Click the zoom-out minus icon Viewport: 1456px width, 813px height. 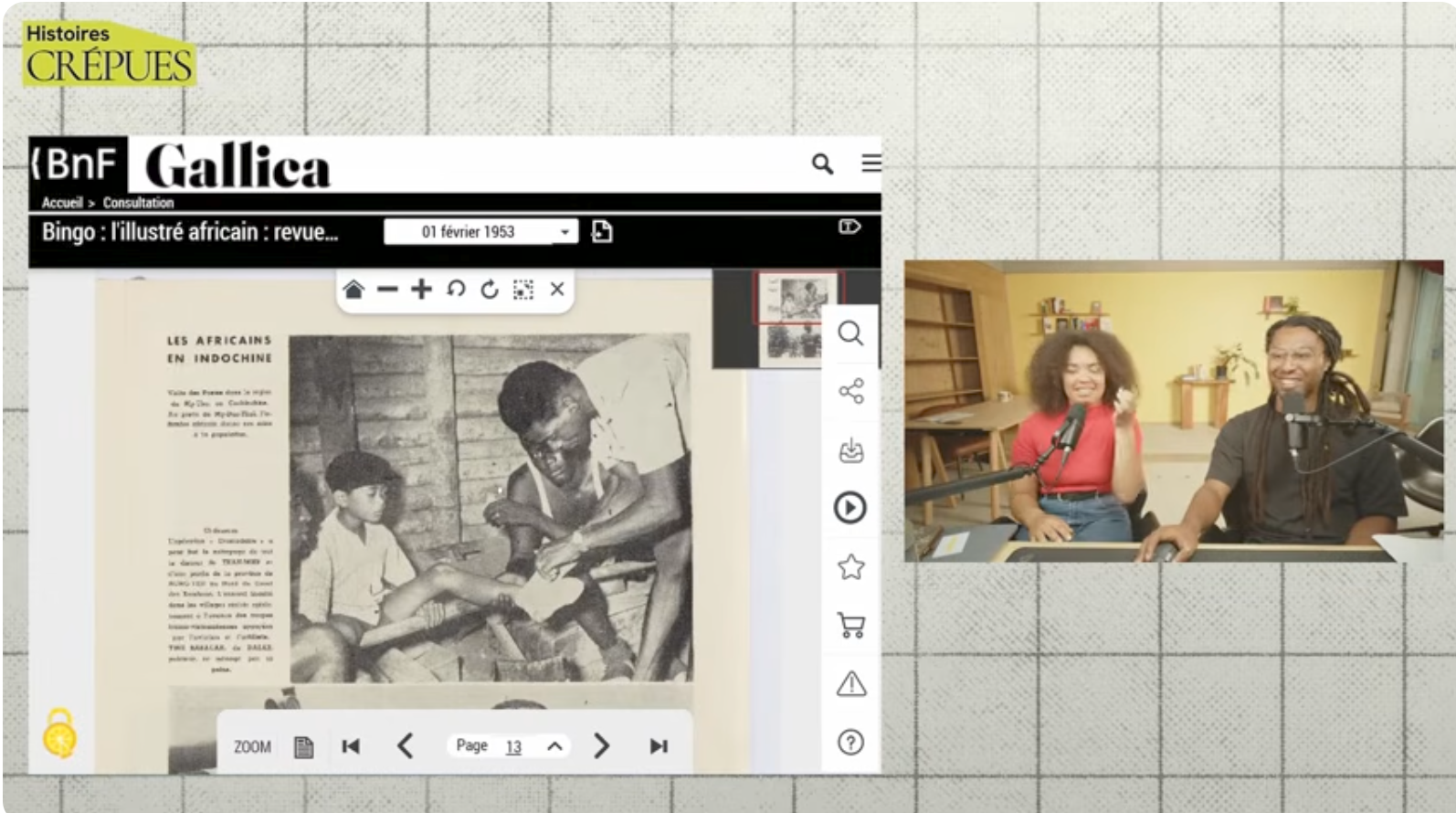[387, 290]
